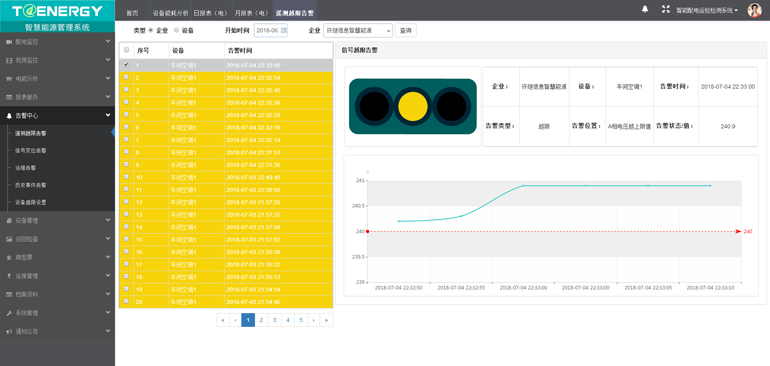Click alarm time 2018-07-03 22:49:40 cell
The image size is (770, 366).
[278, 177]
